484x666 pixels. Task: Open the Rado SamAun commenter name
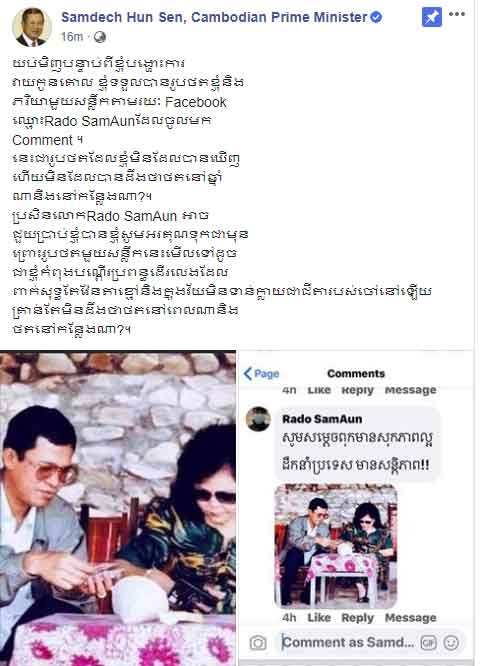click(x=322, y=419)
